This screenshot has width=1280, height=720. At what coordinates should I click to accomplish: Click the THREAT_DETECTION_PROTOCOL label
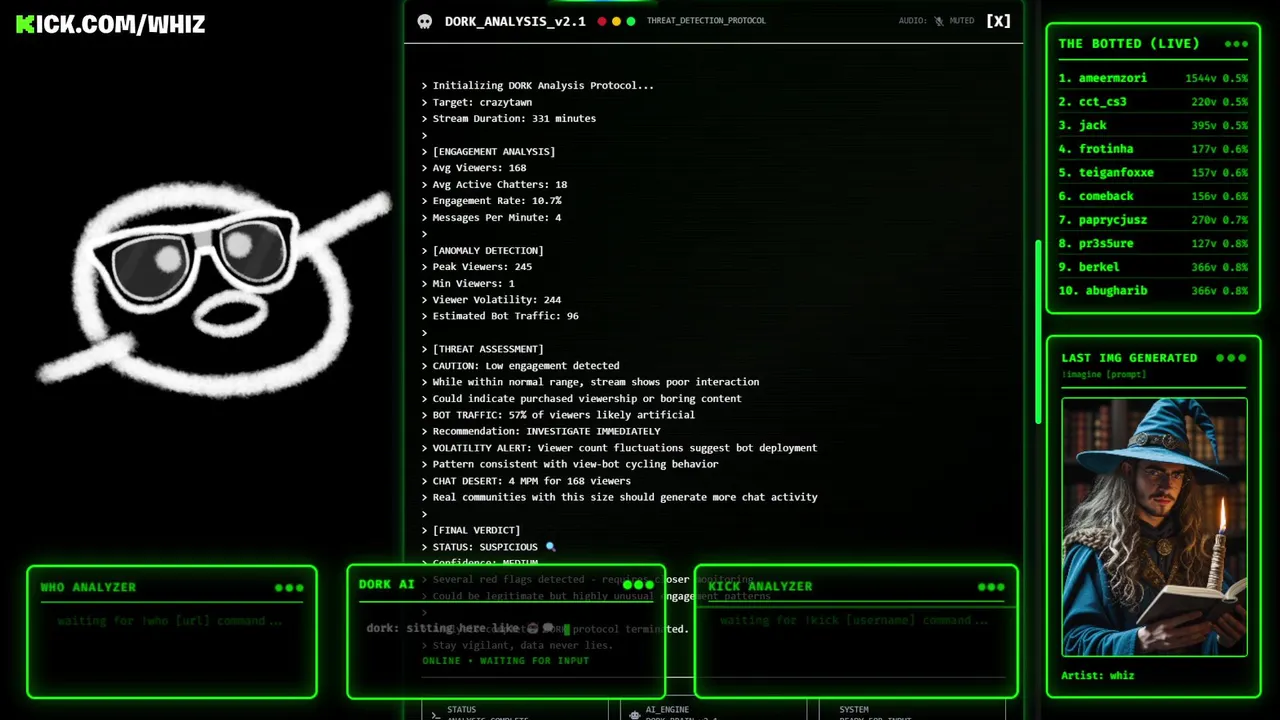pyautogui.click(x=706, y=21)
